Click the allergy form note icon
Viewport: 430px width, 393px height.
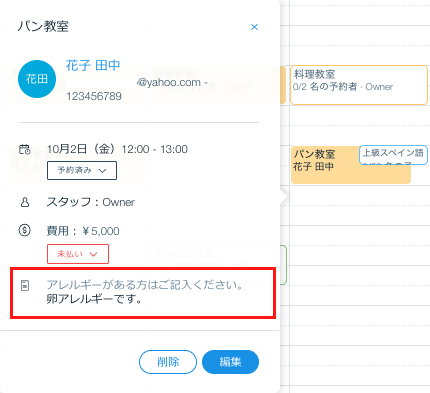pyautogui.click(x=25, y=285)
